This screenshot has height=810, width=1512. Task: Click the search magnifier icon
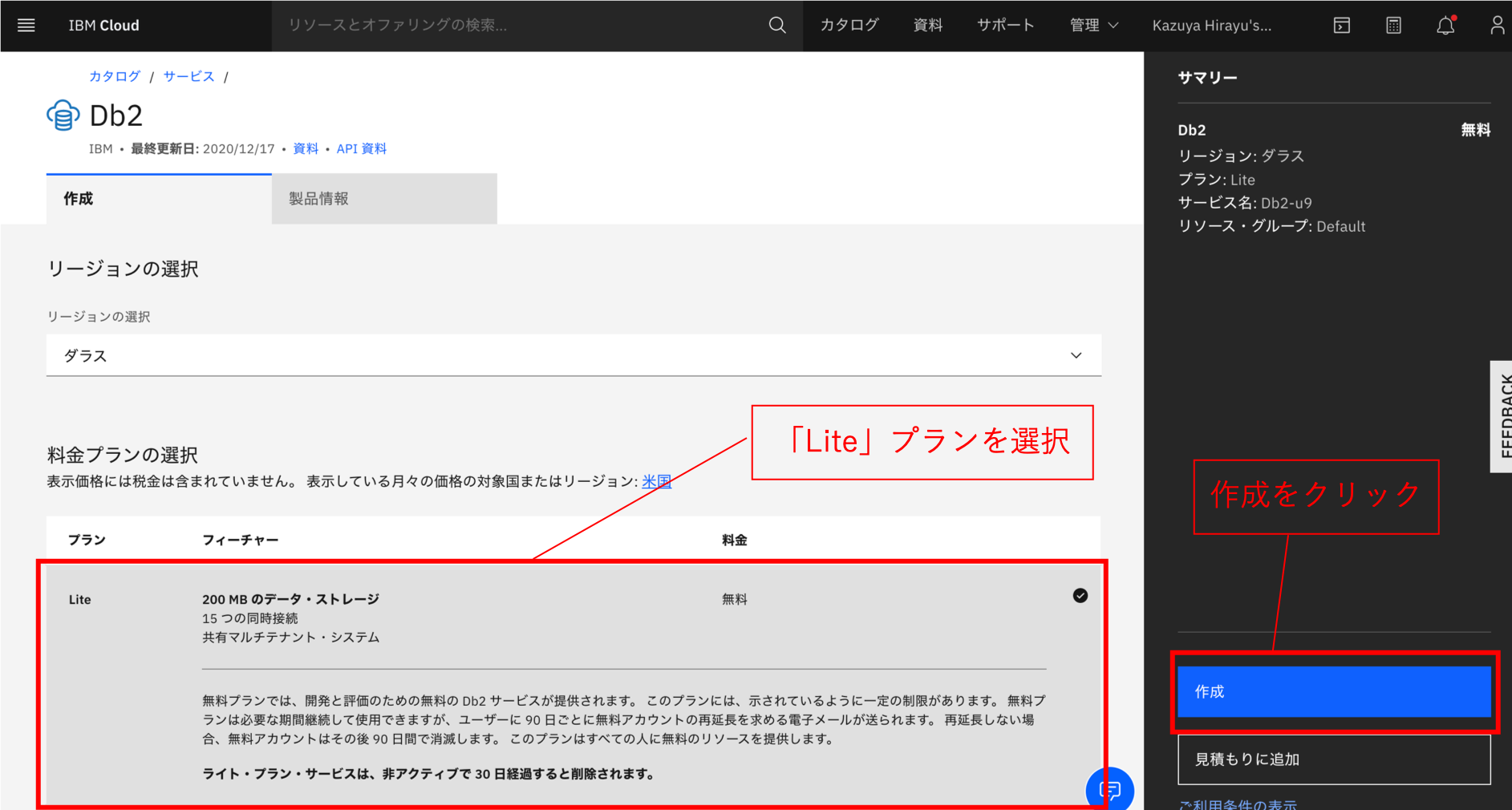pyautogui.click(x=776, y=25)
